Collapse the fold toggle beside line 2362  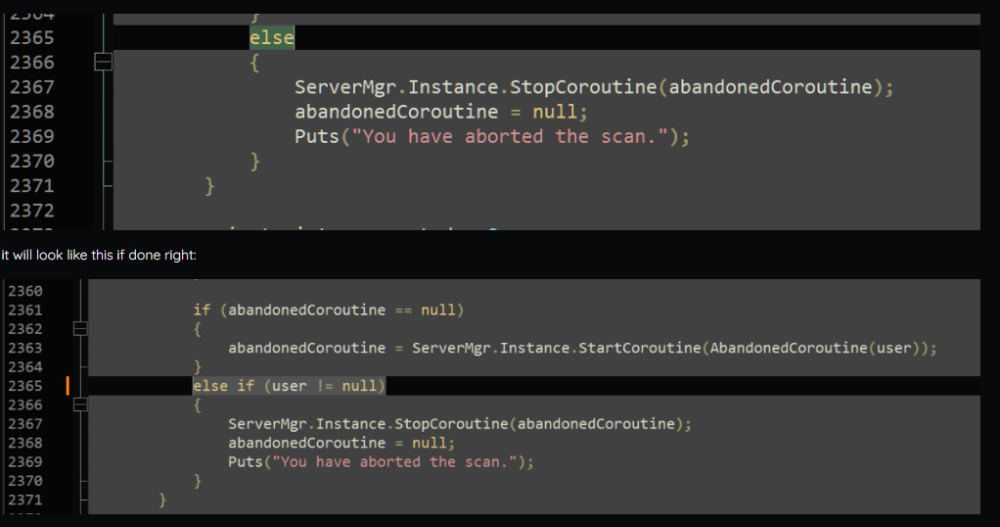click(80, 329)
